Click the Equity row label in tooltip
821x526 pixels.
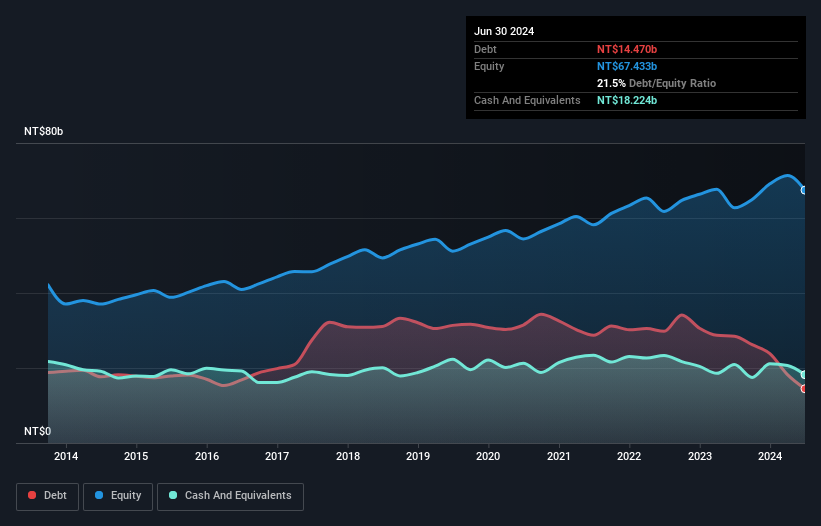pos(489,66)
